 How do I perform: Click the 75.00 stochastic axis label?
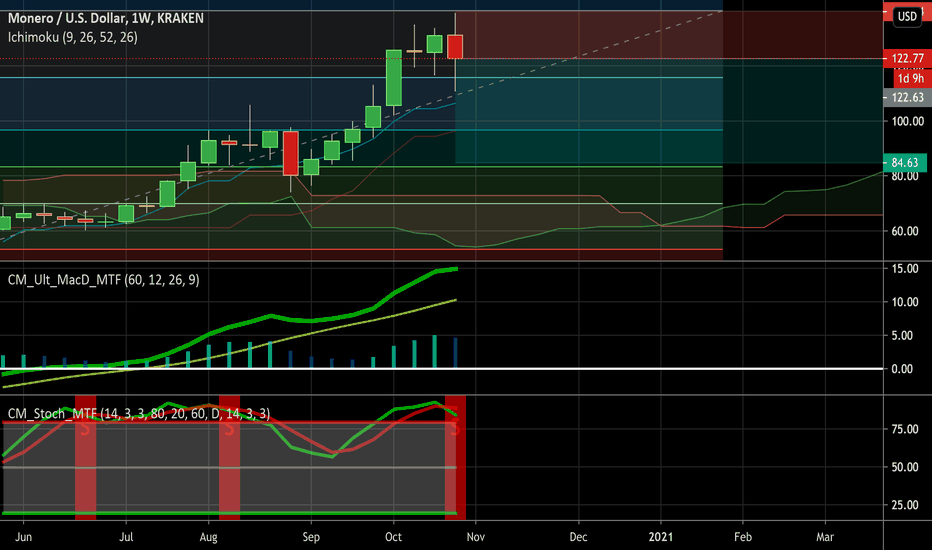(905, 429)
